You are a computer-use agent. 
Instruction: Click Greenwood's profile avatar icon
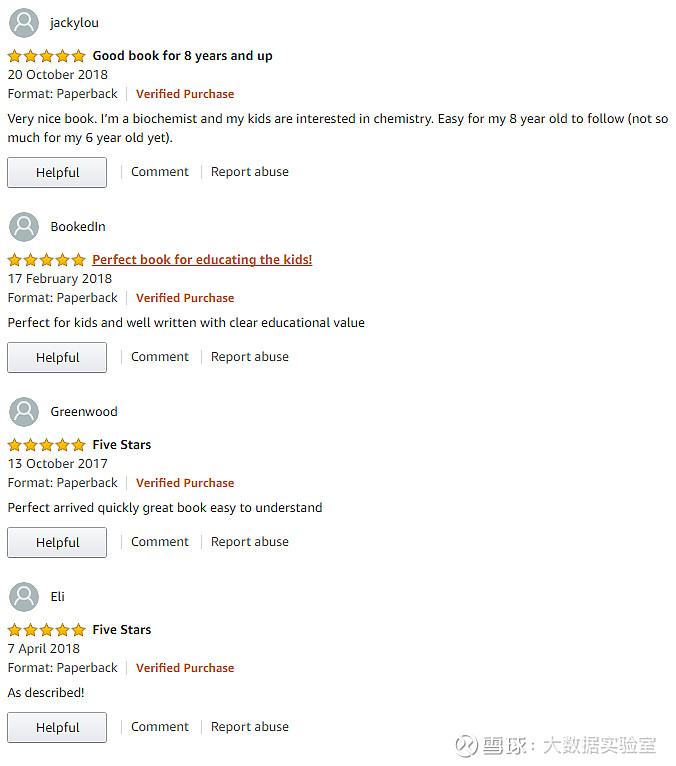24,412
